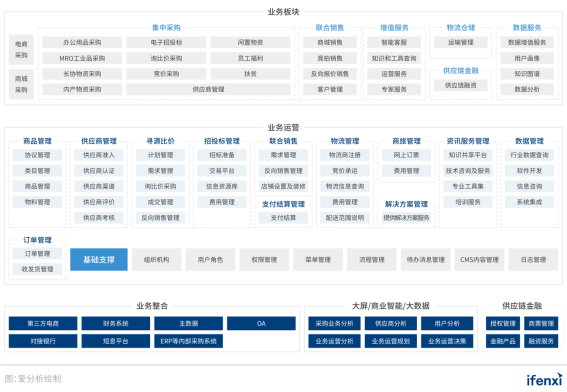The image size is (567, 392).
Task: Select the 组织机构 block
Action: [x=157, y=259]
